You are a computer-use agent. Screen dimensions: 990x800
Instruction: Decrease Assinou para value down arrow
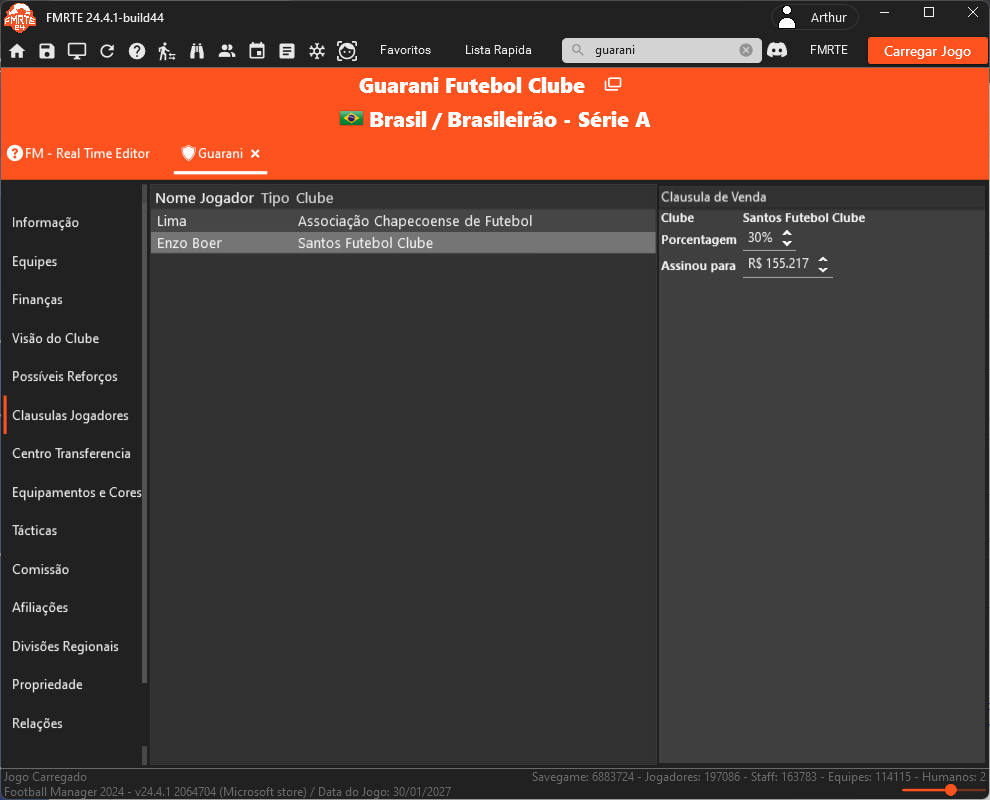823,270
